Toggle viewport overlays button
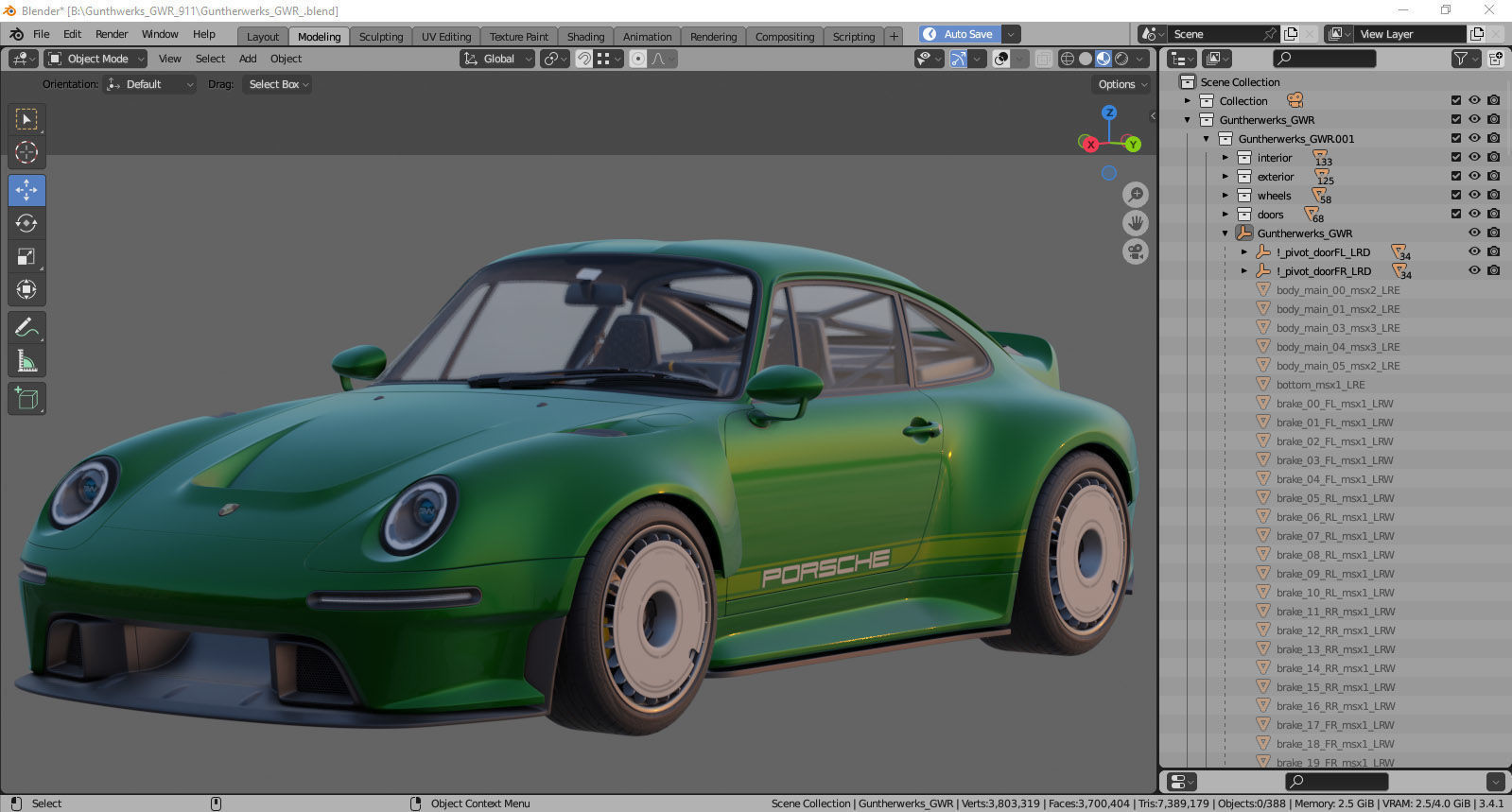This screenshot has height=812, width=1512. 1001,59
